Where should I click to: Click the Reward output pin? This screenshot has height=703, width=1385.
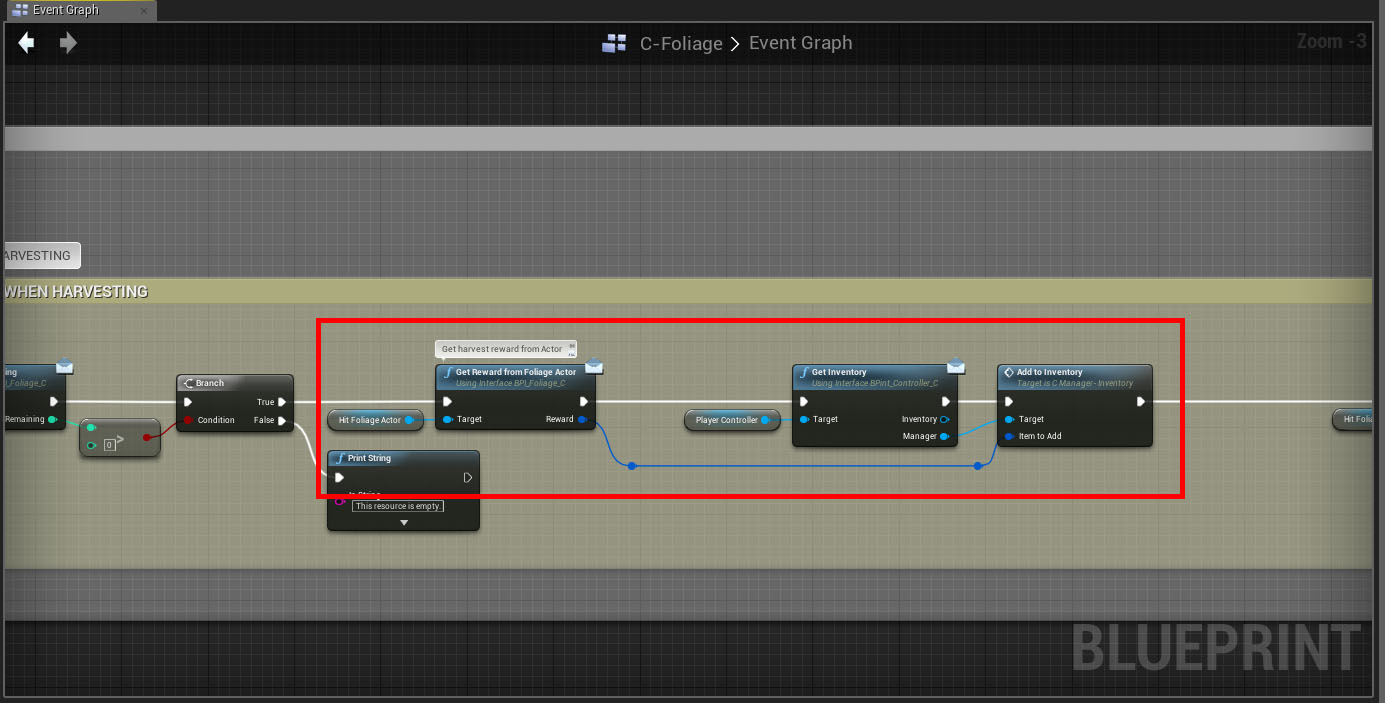[583, 420]
